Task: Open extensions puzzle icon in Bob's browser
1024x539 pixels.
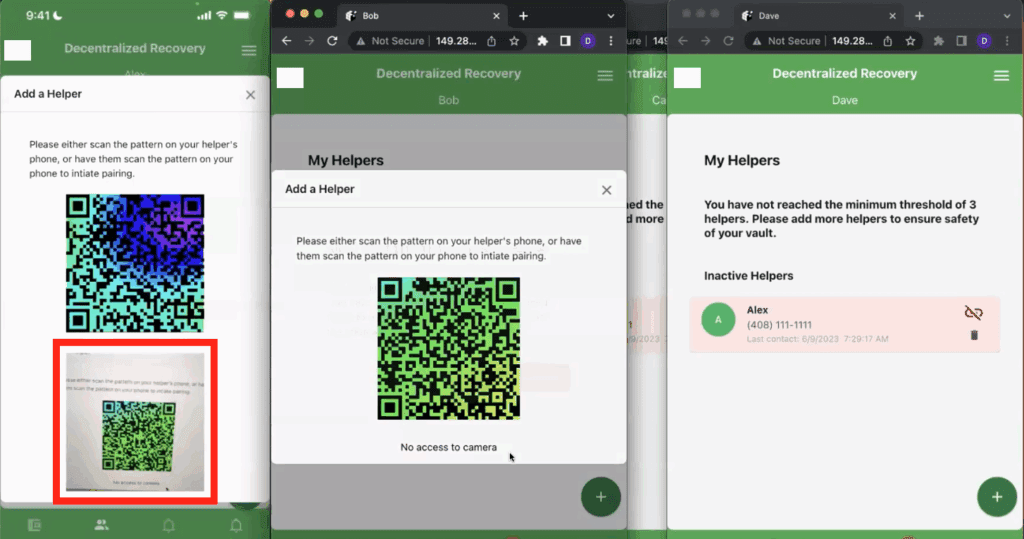Action: pyautogui.click(x=543, y=41)
